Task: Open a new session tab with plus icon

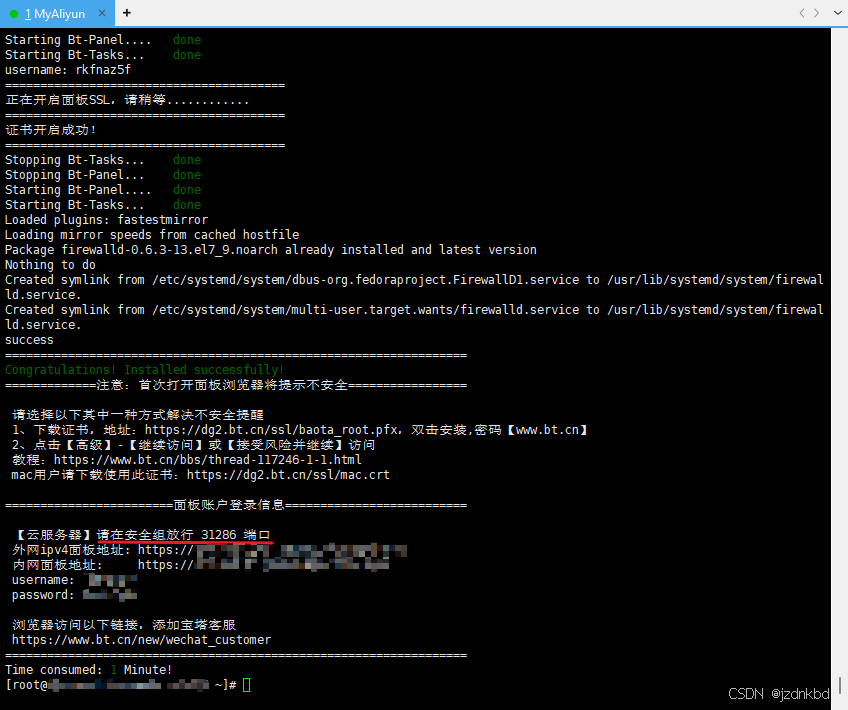Action: tap(127, 12)
